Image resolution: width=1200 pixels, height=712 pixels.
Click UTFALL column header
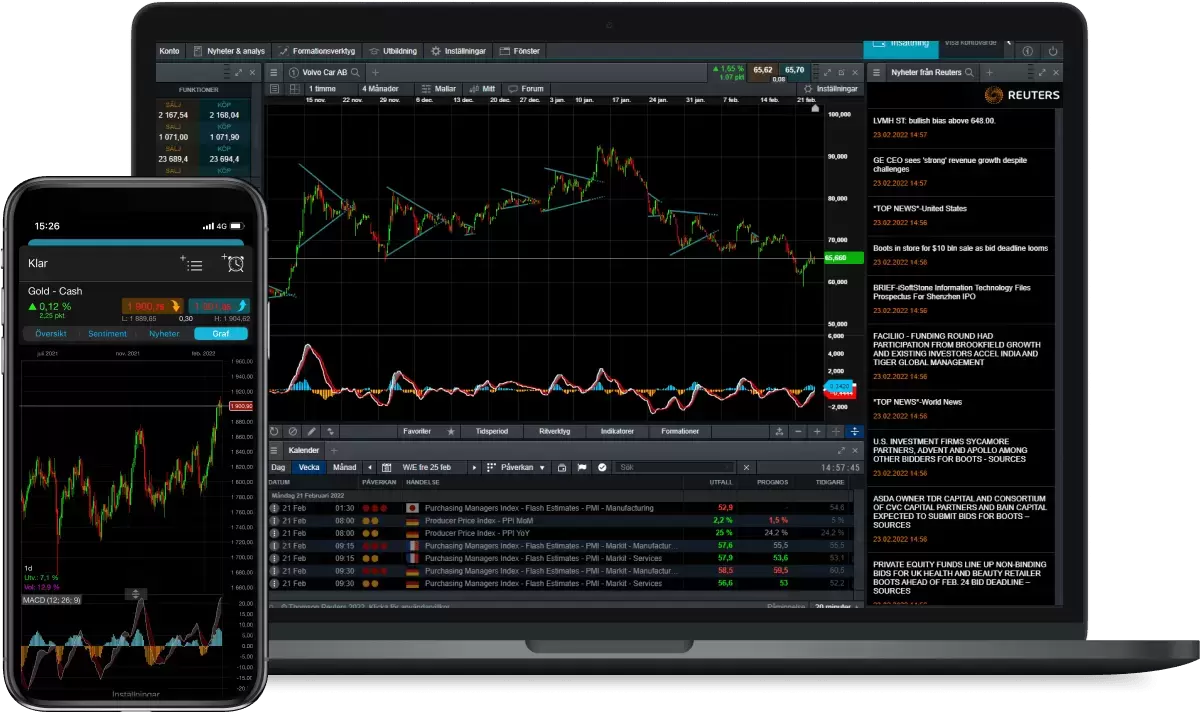coord(719,482)
